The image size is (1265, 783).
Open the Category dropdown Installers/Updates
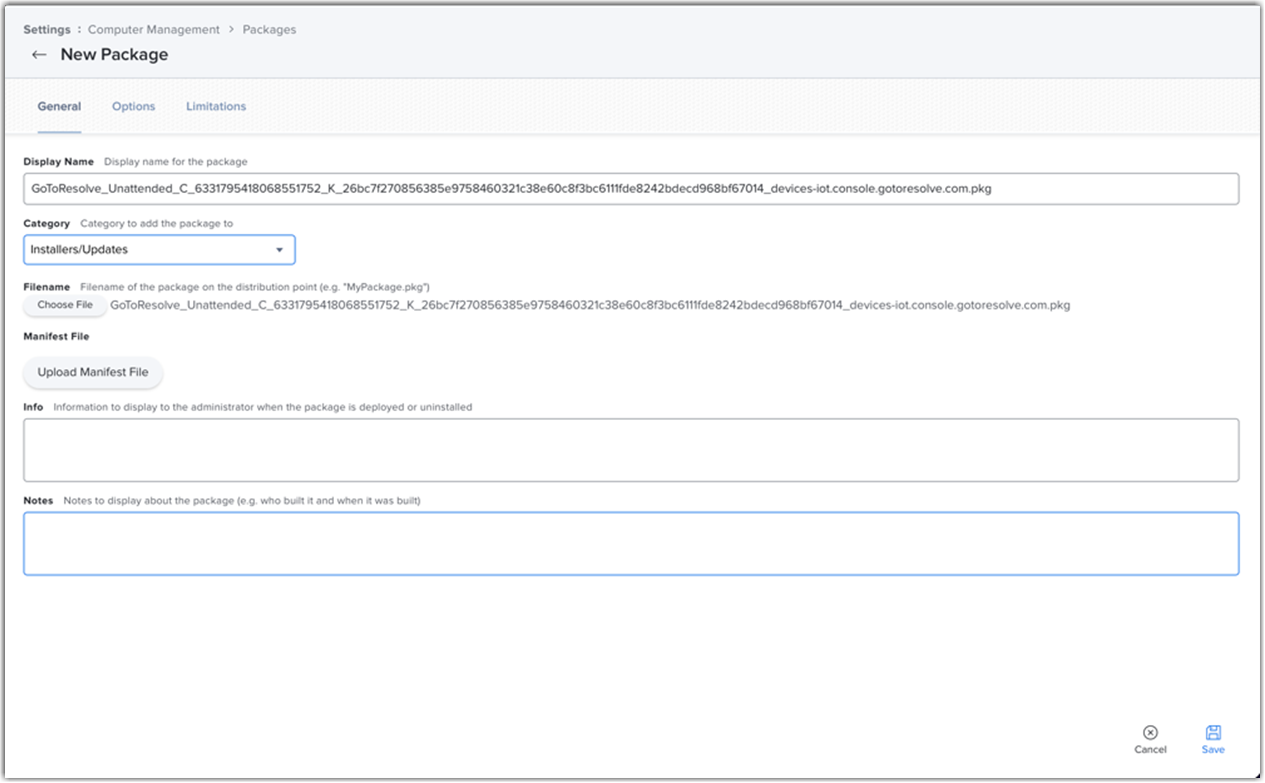pyautogui.click(x=159, y=249)
